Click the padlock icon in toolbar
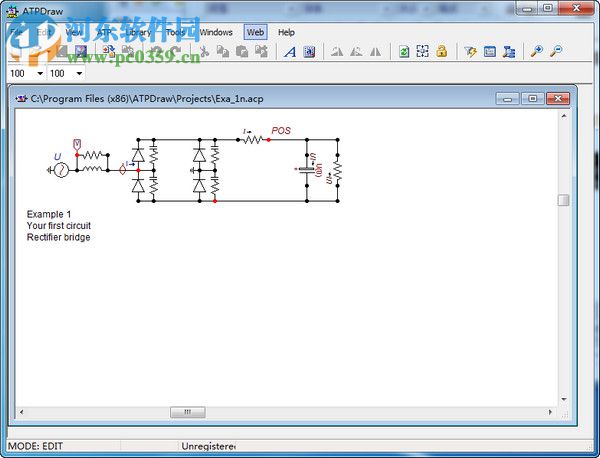 tap(441, 52)
